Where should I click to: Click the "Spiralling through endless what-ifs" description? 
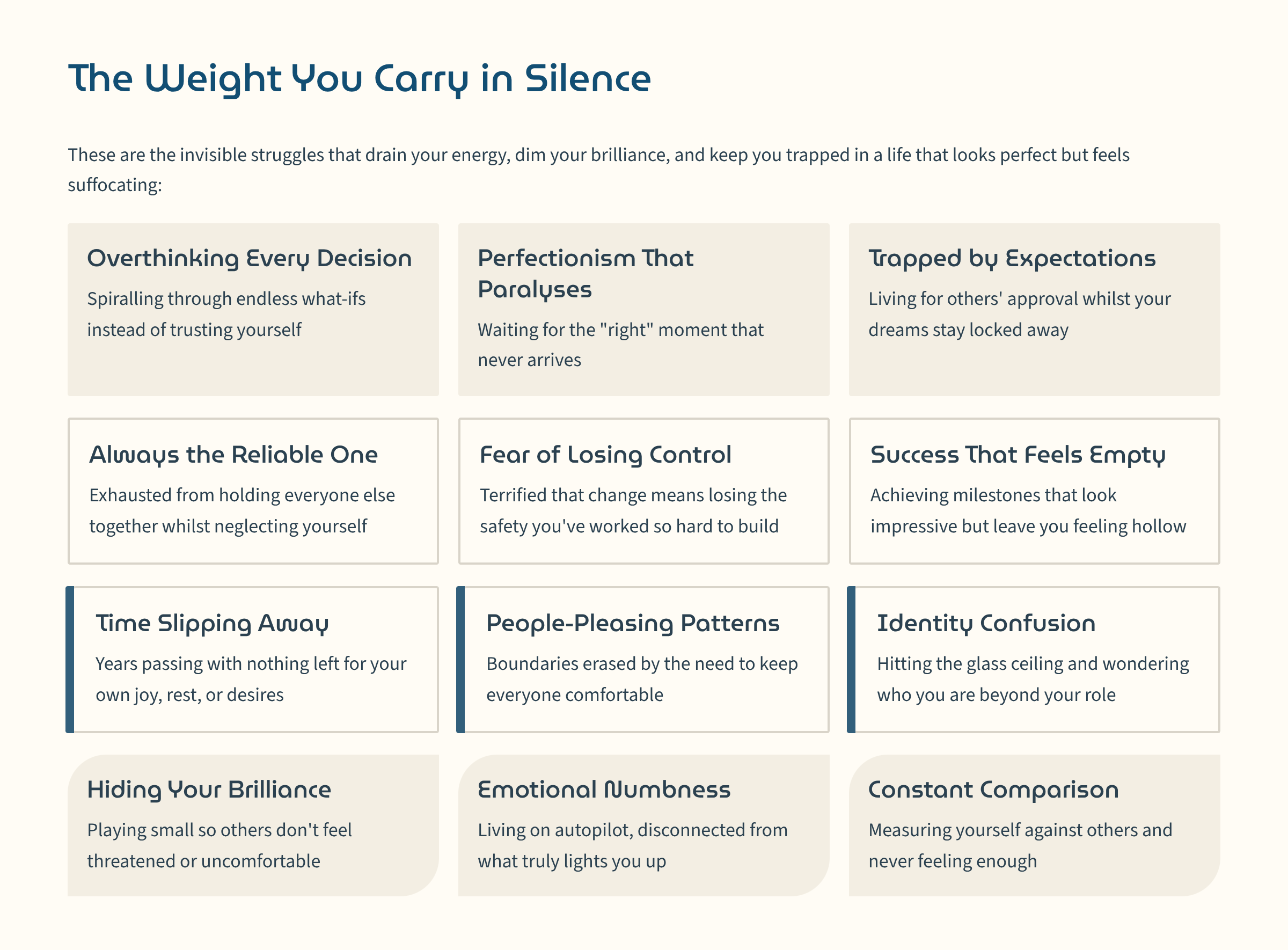(x=226, y=314)
